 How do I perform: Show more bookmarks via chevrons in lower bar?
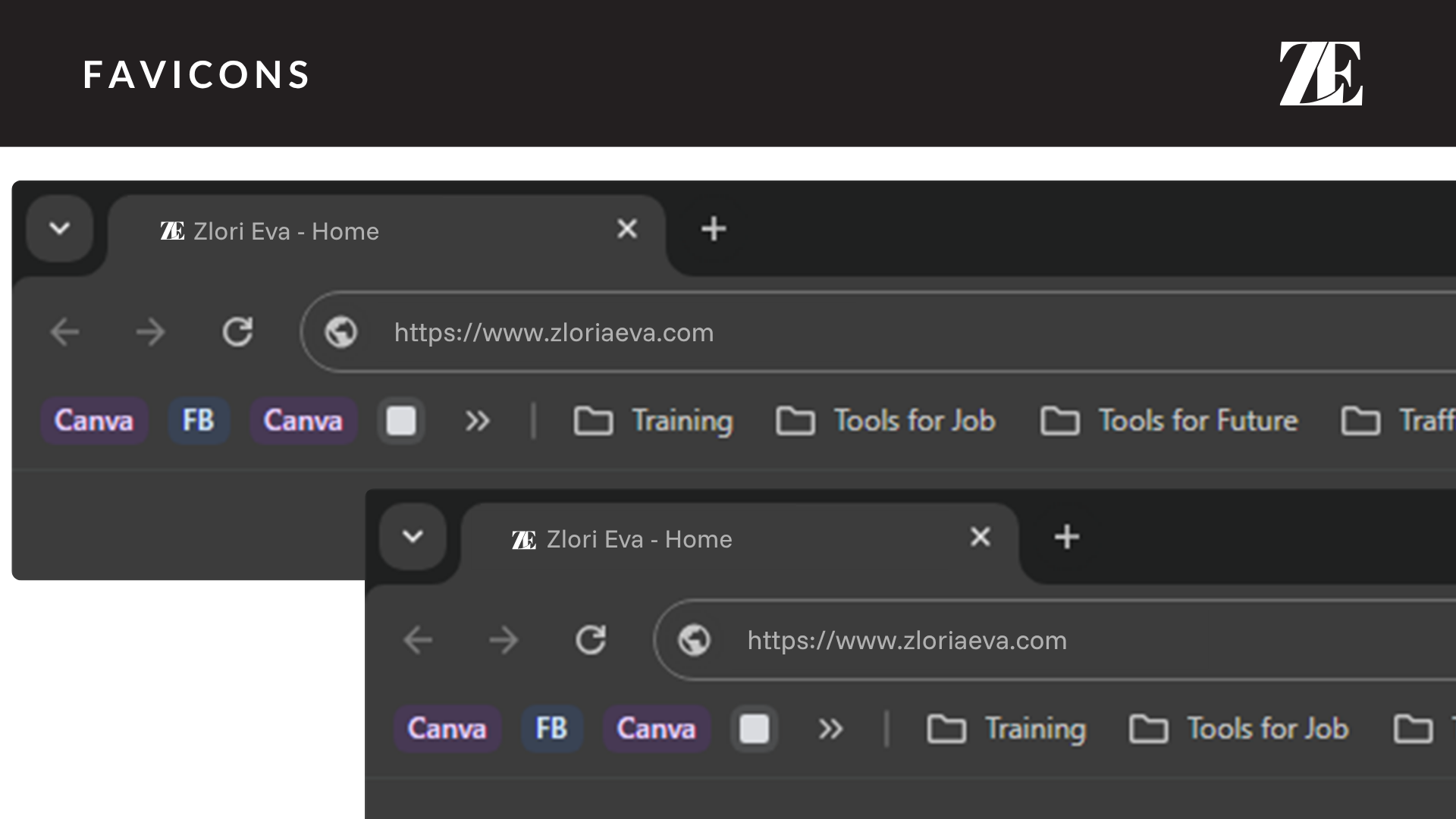pos(830,729)
